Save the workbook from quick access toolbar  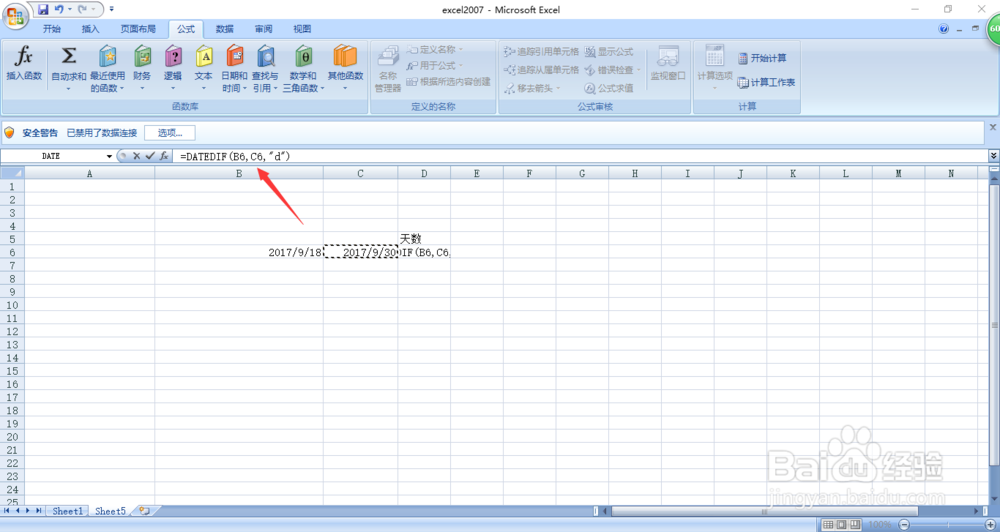(x=43, y=10)
